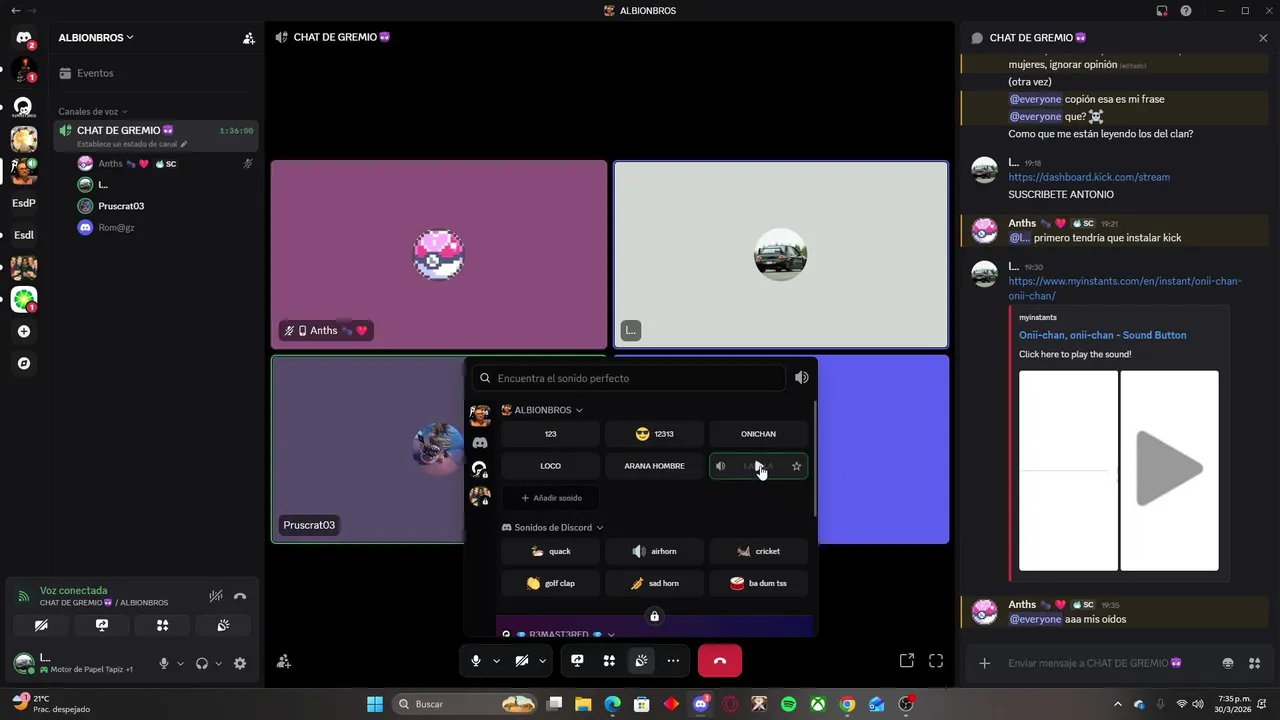
Task: Invite members to ALBIONBROS server icon
Action: [x=249, y=38]
